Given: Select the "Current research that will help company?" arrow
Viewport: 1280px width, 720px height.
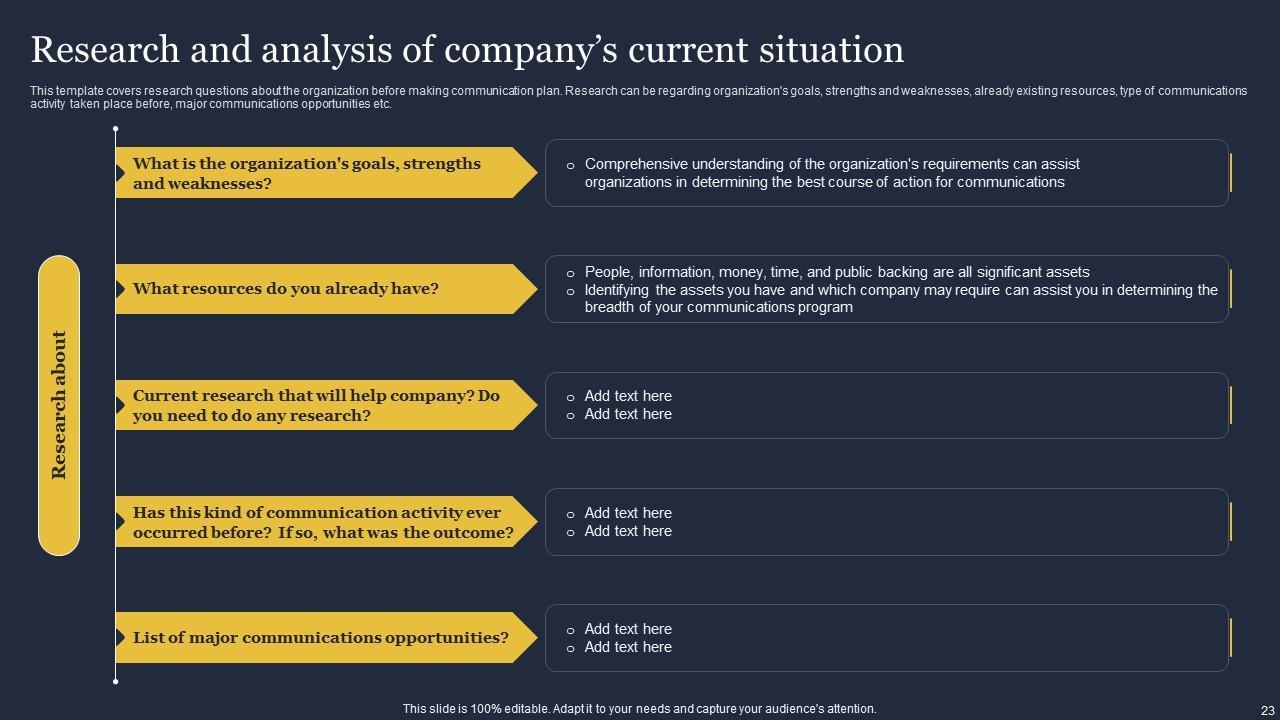Looking at the screenshot, I should click(x=320, y=405).
